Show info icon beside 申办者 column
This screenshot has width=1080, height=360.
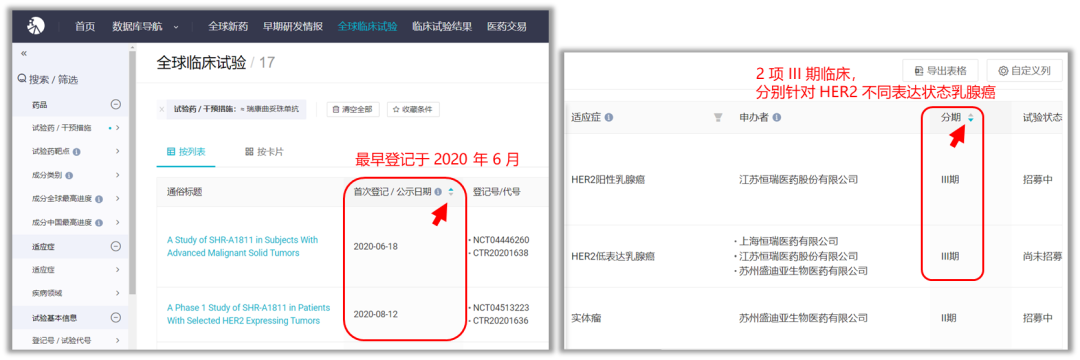[776, 118]
